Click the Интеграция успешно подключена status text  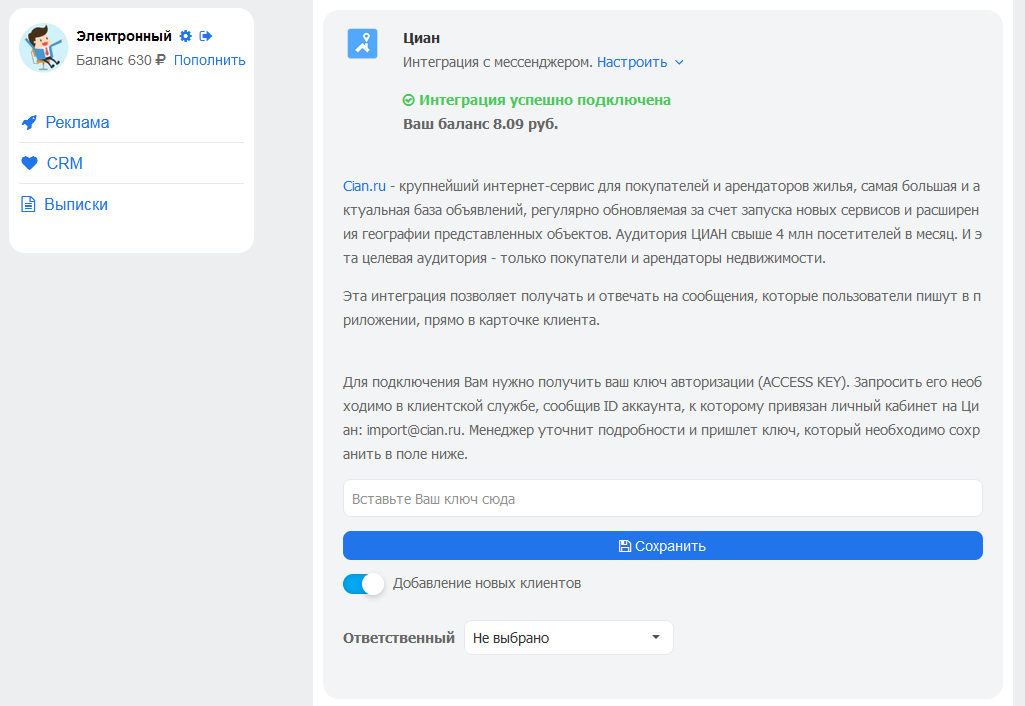545,100
